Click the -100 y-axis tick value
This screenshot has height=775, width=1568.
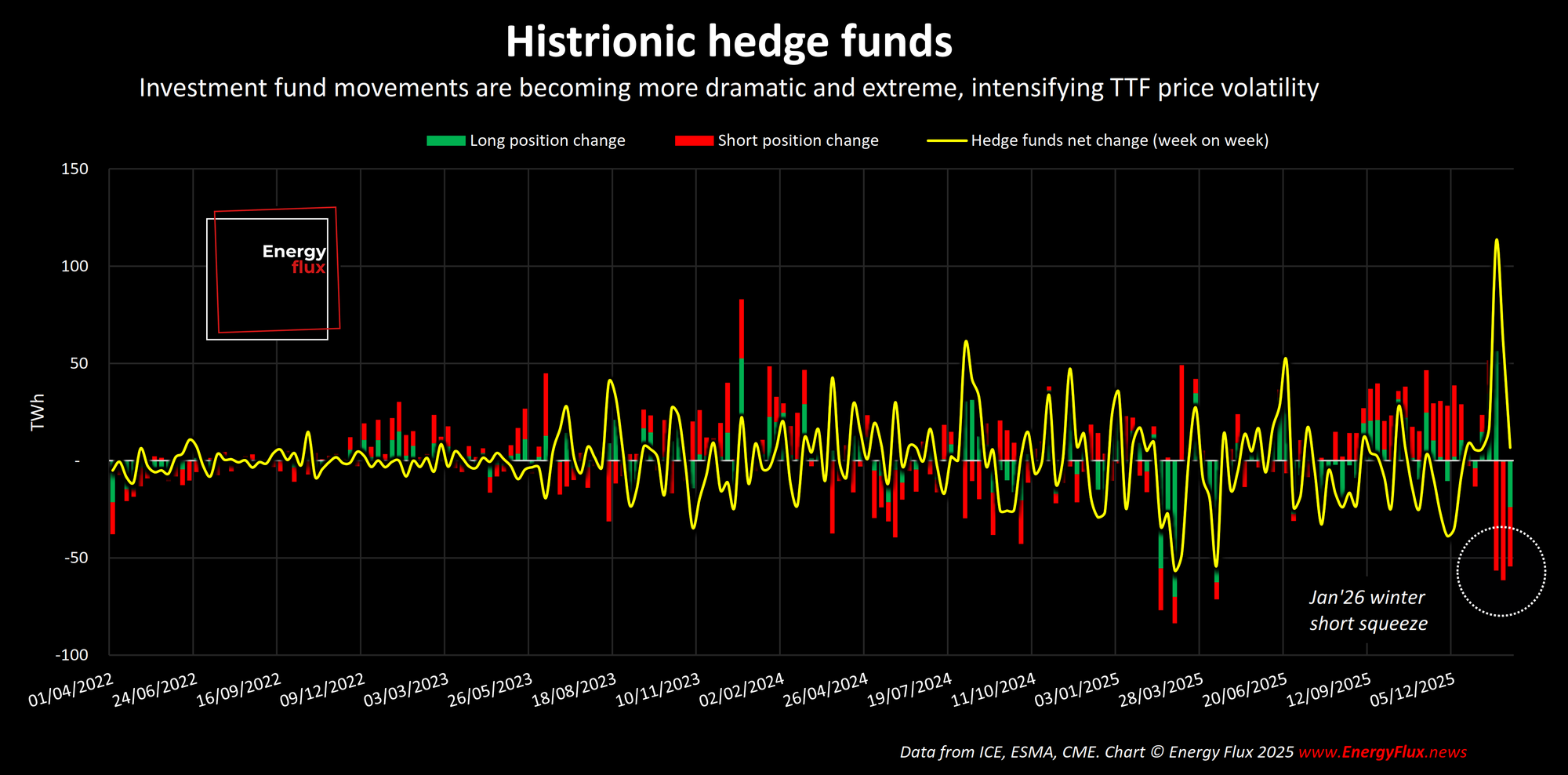coord(71,655)
